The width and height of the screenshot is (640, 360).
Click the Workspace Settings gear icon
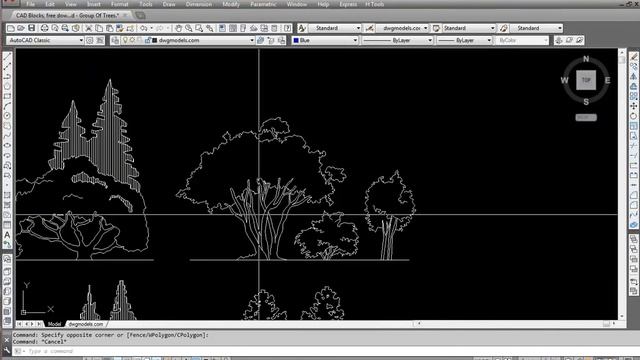click(90, 40)
